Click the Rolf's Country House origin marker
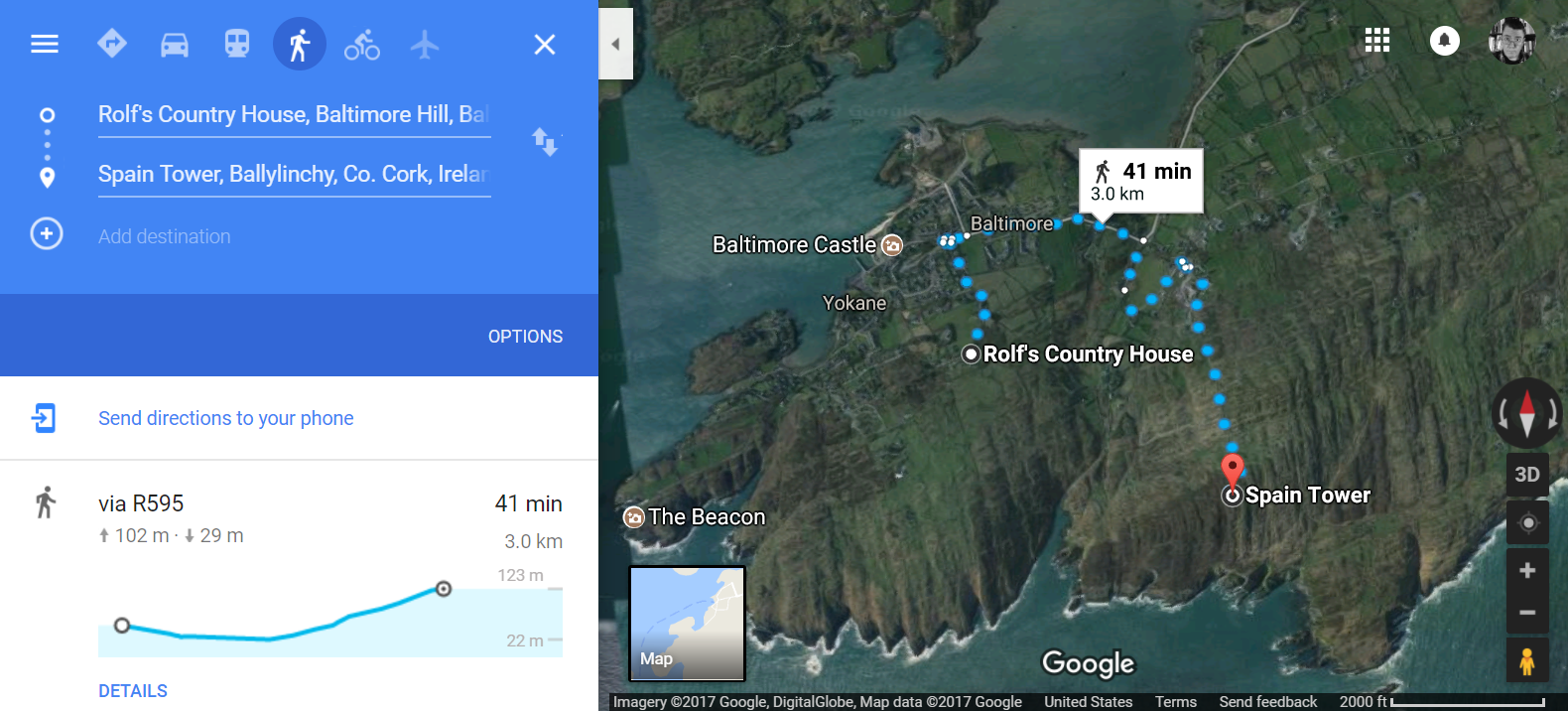 972,355
